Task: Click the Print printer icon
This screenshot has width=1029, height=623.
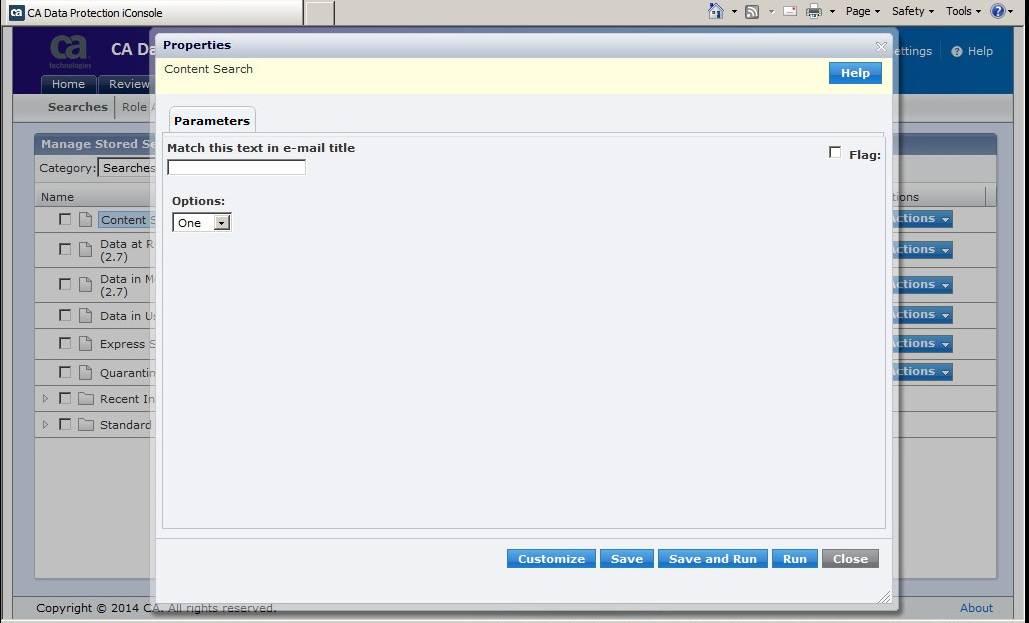Action: [x=814, y=11]
